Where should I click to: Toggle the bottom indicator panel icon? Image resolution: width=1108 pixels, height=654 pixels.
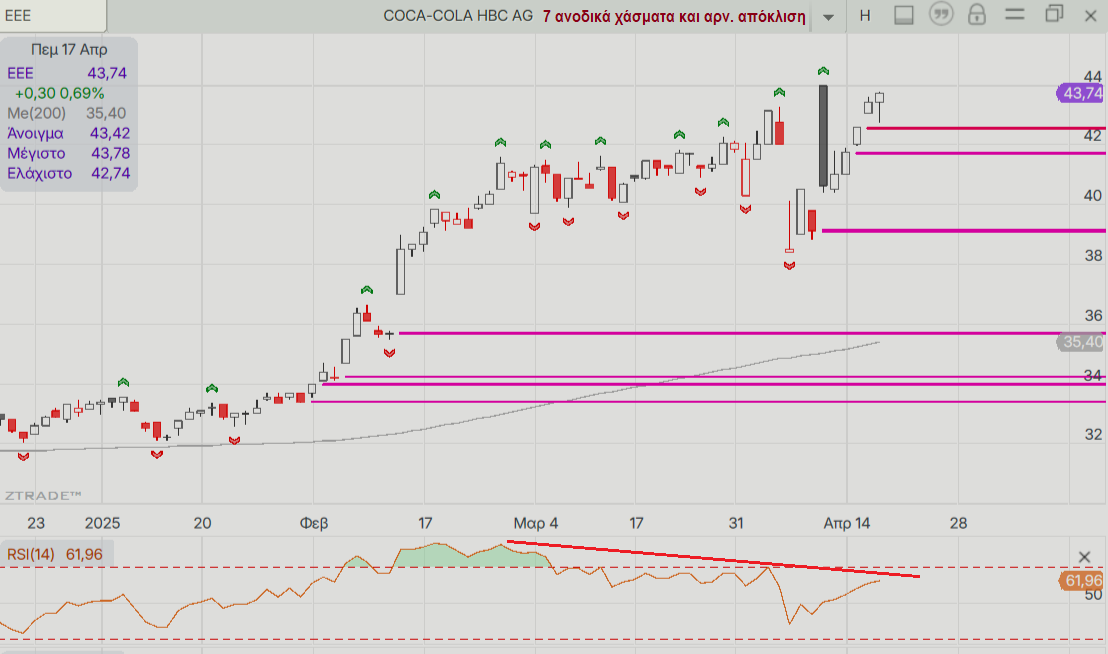point(904,15)
